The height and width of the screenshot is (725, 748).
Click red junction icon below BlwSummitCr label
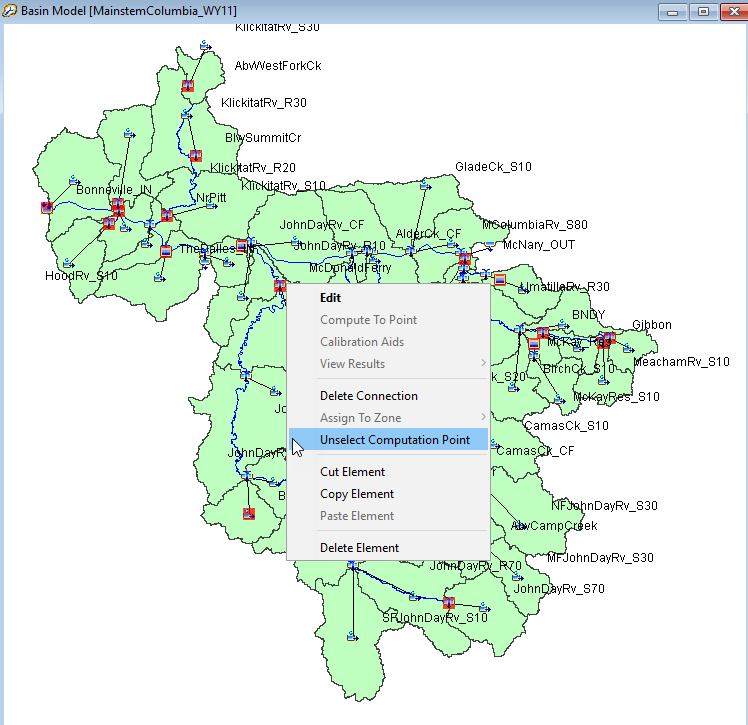(x=196, y=155)
